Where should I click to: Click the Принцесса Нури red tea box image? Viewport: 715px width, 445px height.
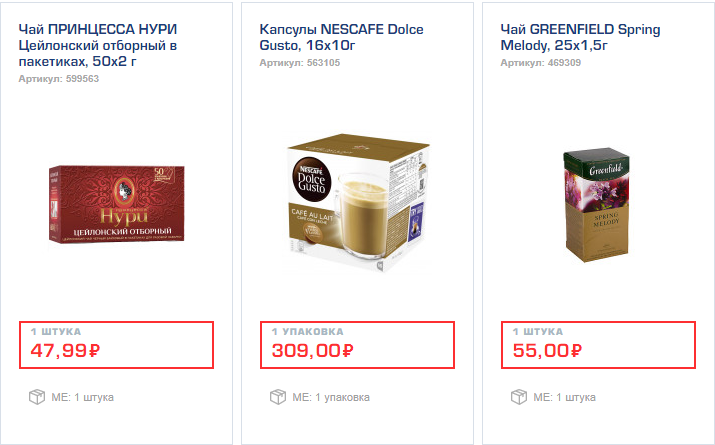click(117, 204)
